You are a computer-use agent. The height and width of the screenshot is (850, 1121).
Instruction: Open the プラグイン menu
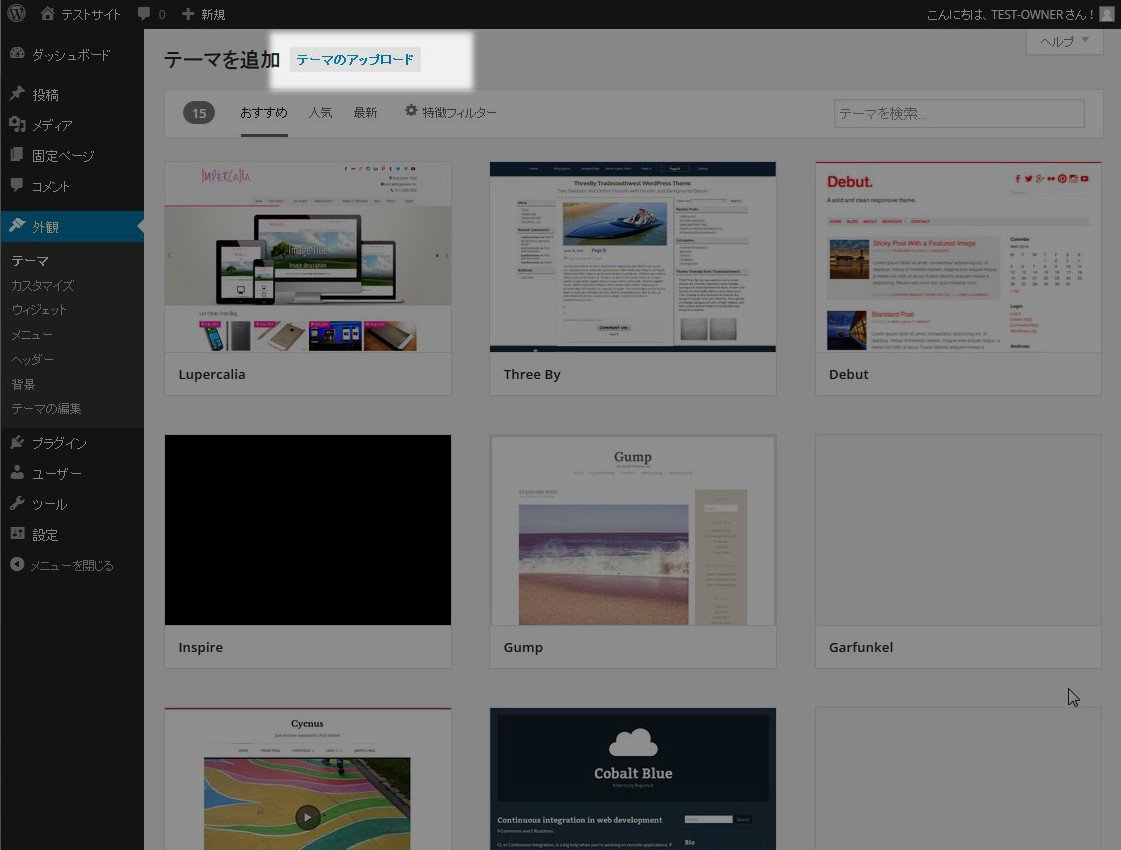tap(58, 443)
